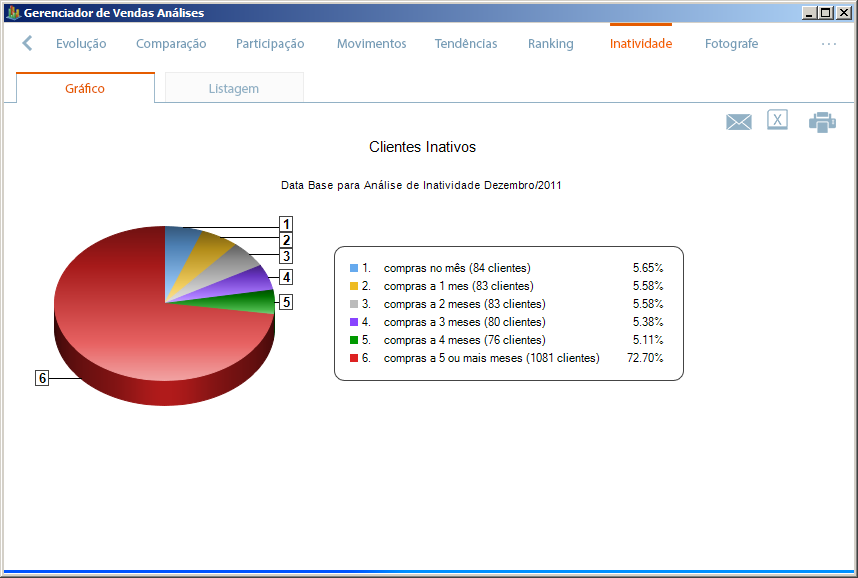Print the chart using printer icon
Viewport: 858px width, 578px height.
click(822, 122)
